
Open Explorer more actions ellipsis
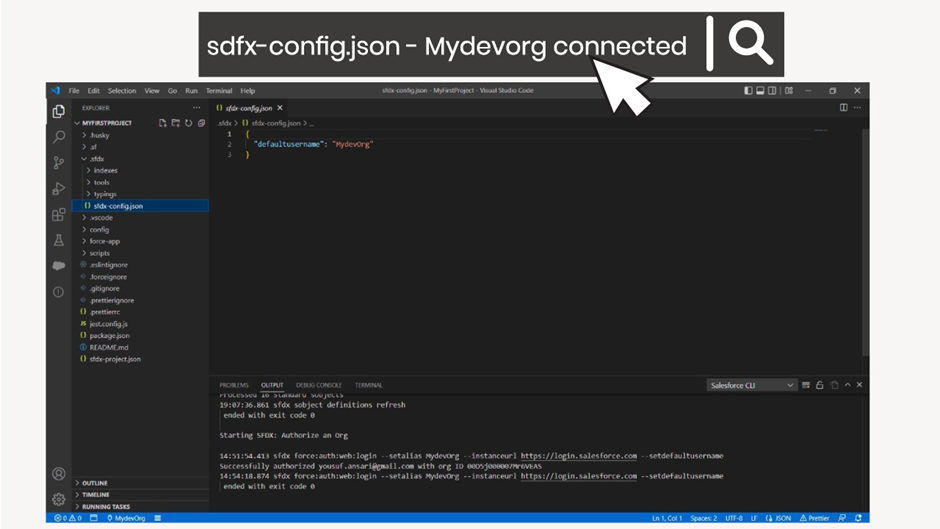(197, 108)
